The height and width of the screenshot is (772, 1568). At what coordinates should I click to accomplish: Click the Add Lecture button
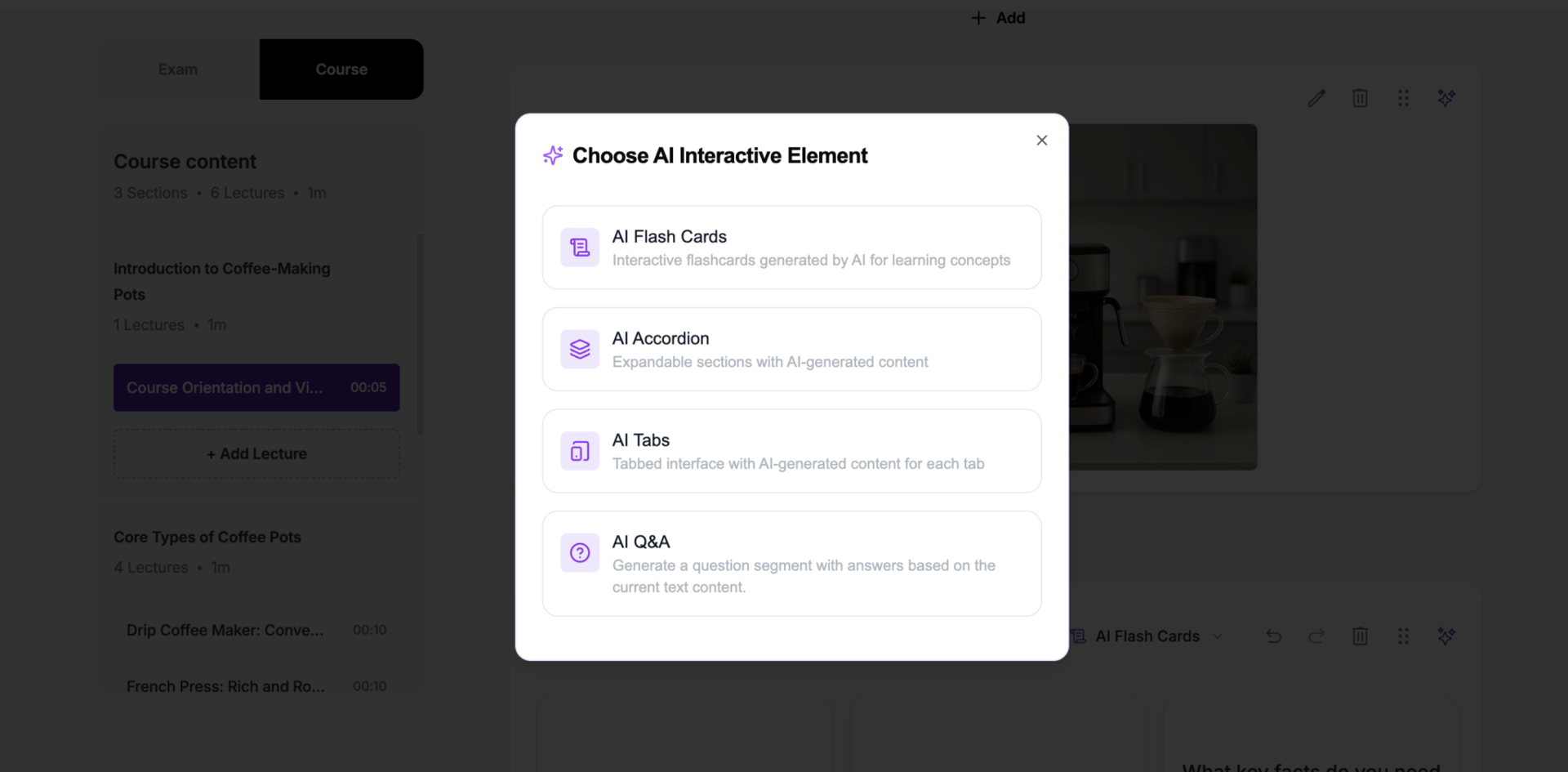click(x=256, y=453)
